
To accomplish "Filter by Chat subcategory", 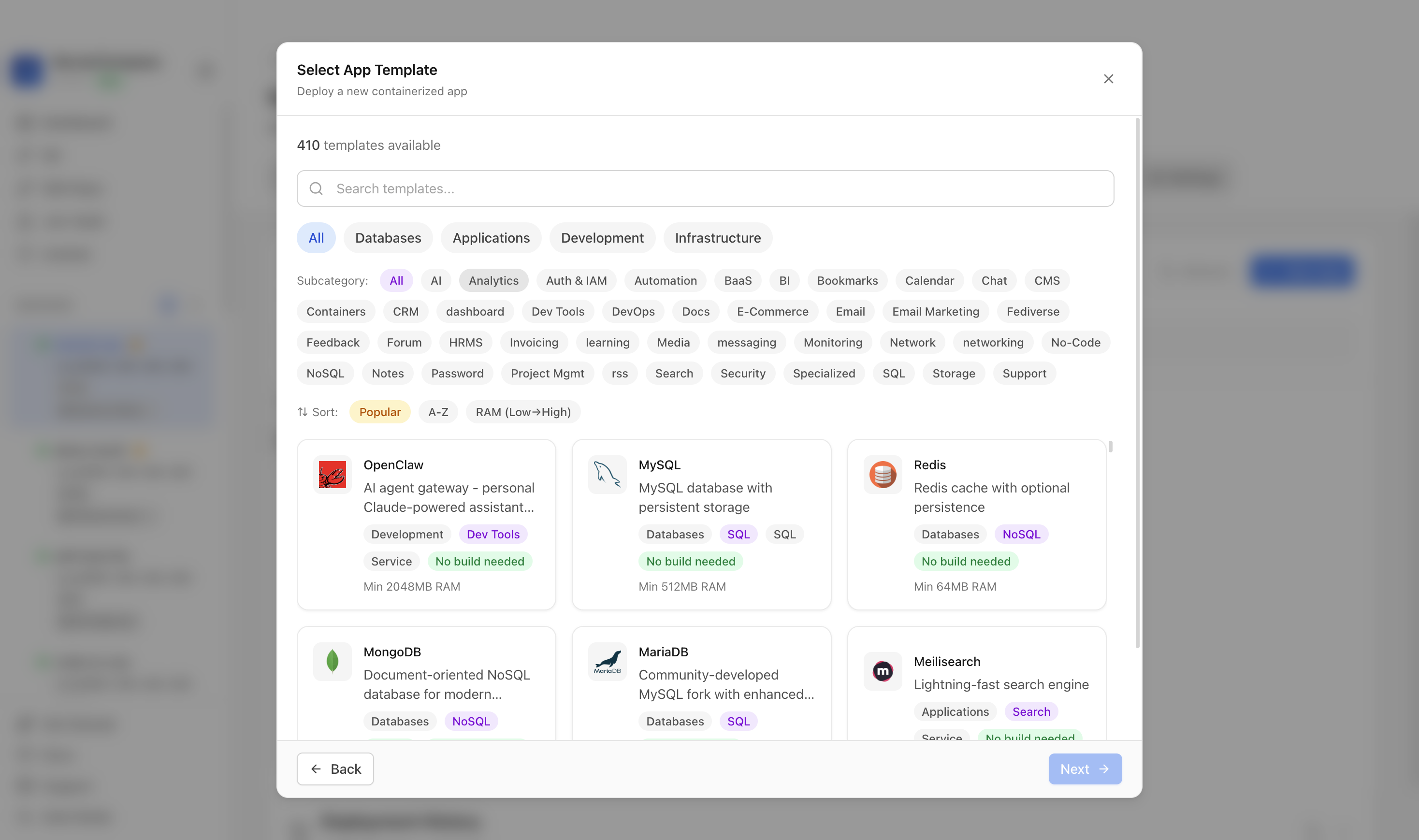I will (x=994, y=280).
